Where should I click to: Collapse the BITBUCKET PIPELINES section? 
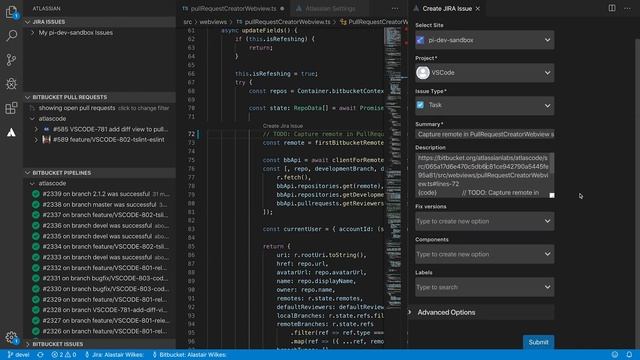click(28, 173)
